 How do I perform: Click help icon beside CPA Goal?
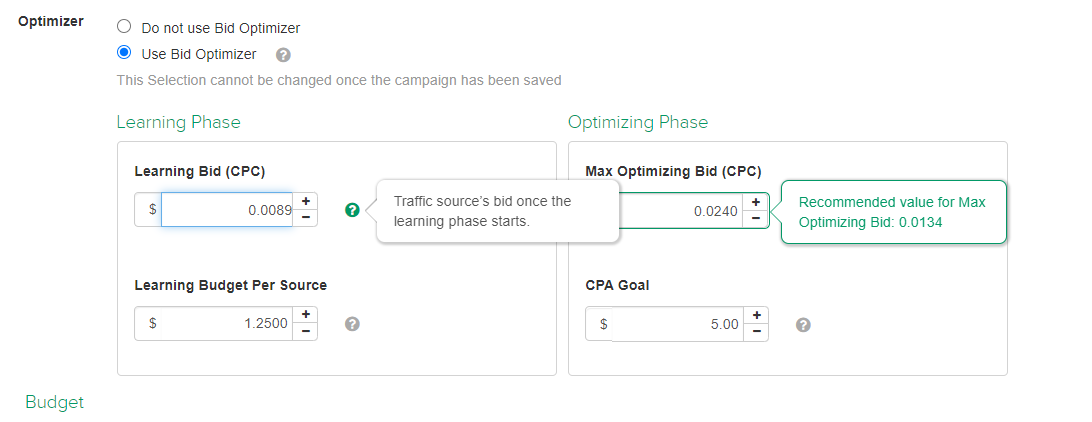[x=803, y=325]
